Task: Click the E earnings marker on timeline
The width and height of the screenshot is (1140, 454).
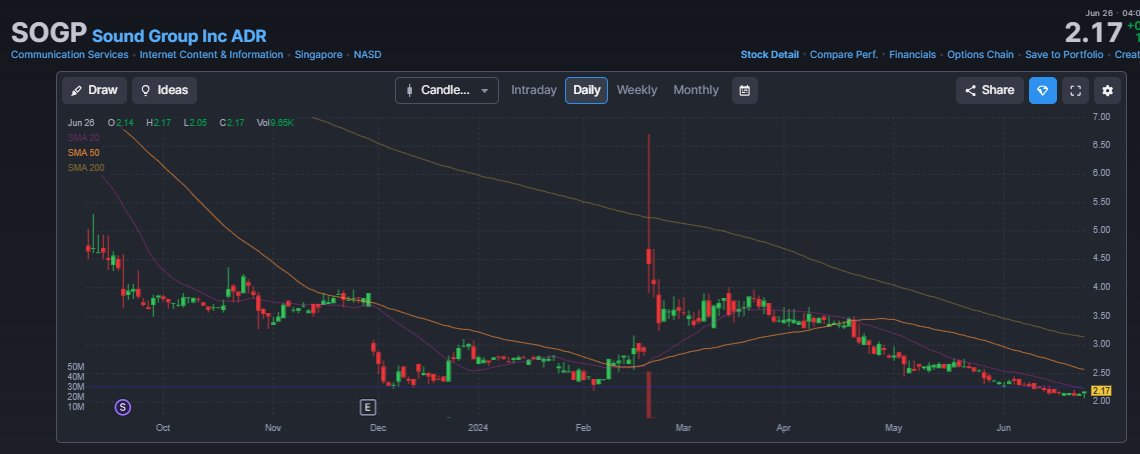Action: 368,407
